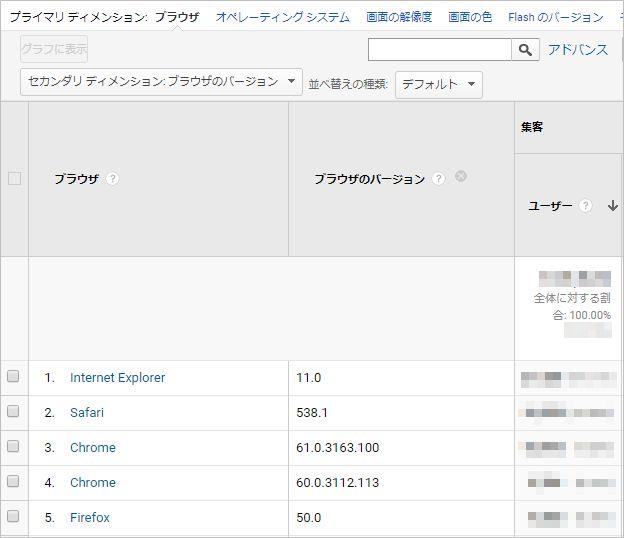Check the Chrome 61.0.3163.100 row checkbox
Screen dimensions: 624x538
click(x=13, y=446)
